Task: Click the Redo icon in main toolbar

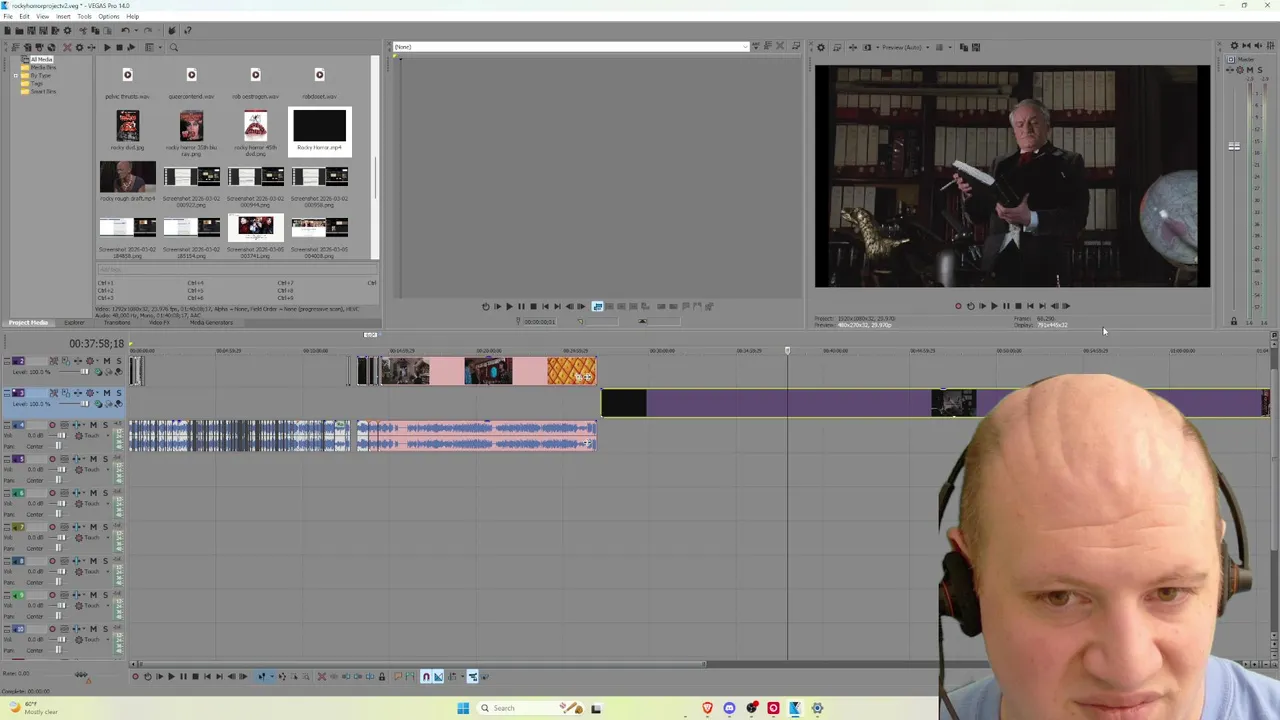Action: click(x=148, y=30)
